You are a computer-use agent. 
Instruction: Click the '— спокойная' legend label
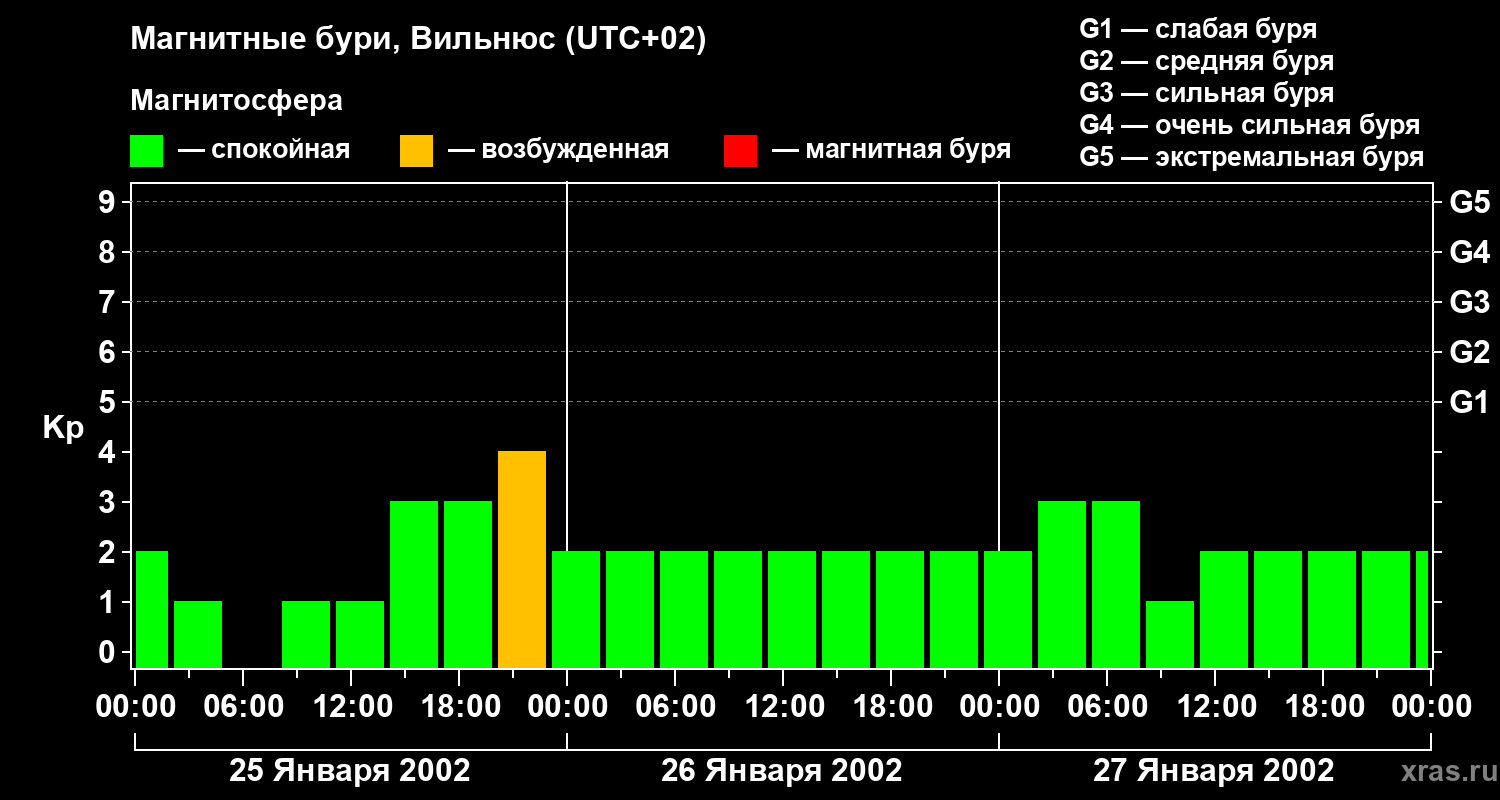[264, 151]
